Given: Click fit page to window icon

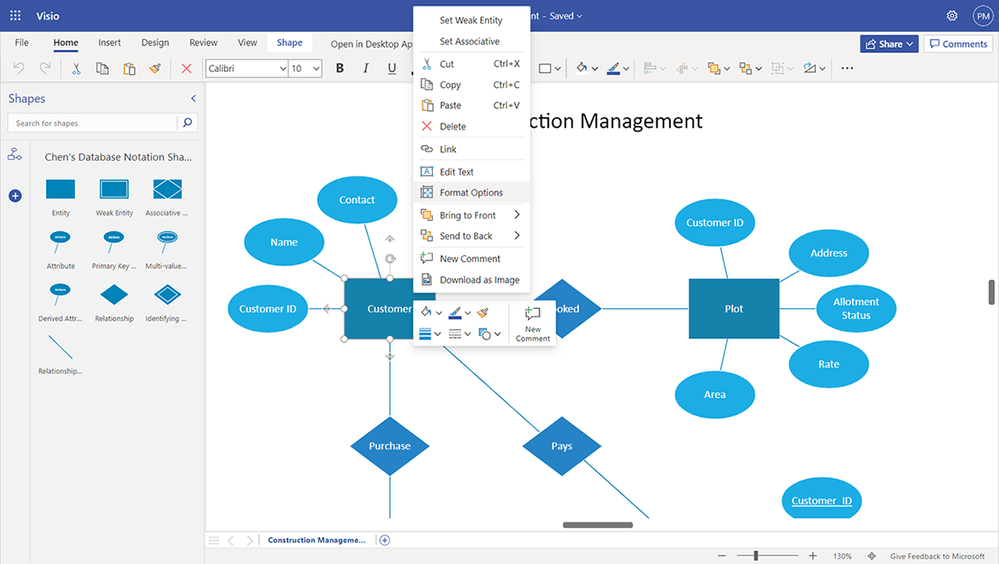Looking at the screenshot, I should point(872,556).
